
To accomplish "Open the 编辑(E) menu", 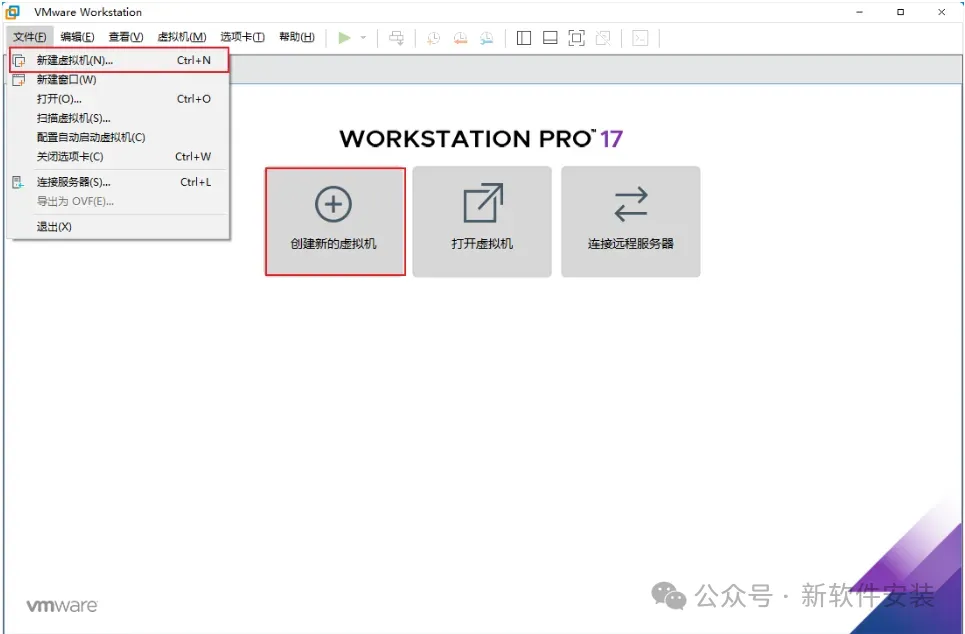I will [x=78, y=37].
